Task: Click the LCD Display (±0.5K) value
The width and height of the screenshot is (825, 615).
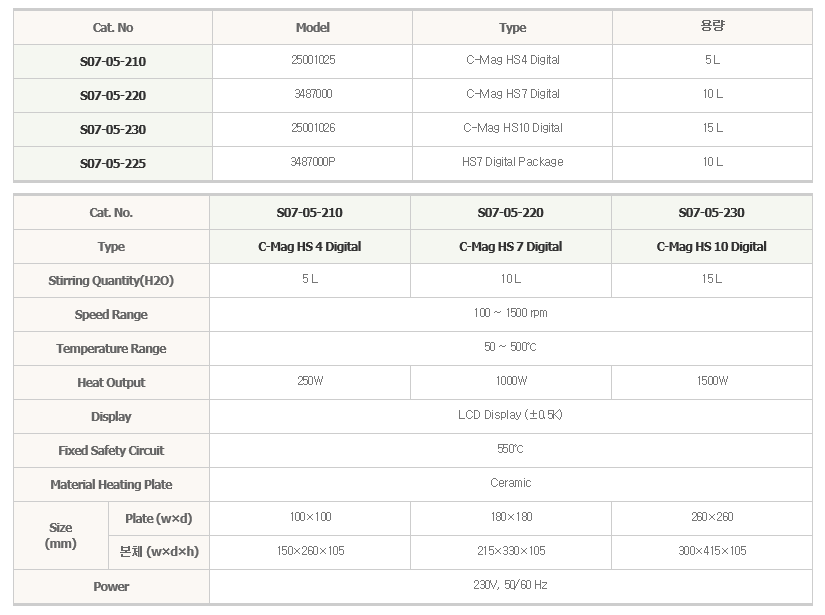Action: pos(510,415)
